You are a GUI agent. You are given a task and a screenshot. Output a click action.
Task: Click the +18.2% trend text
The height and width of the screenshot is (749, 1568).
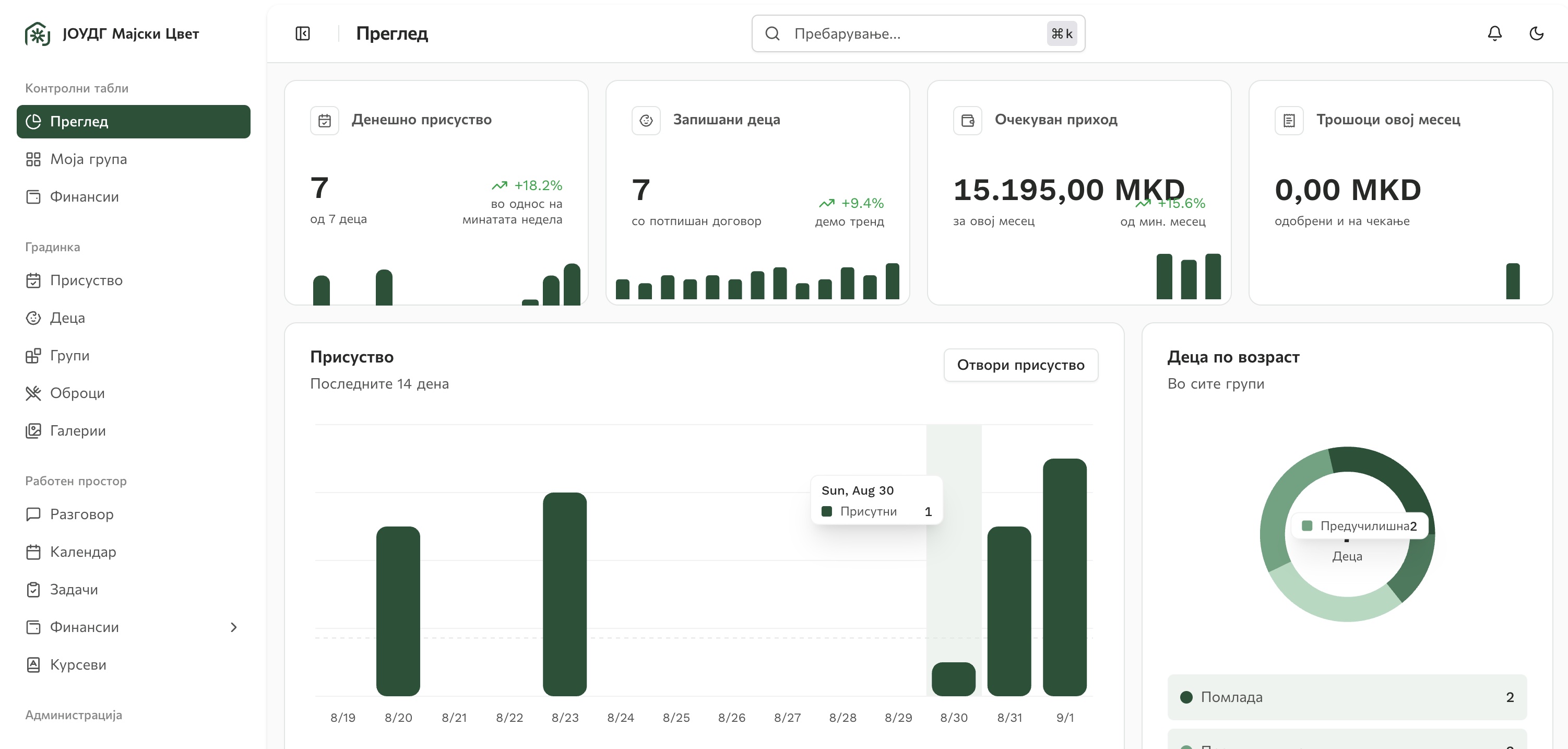538,185
